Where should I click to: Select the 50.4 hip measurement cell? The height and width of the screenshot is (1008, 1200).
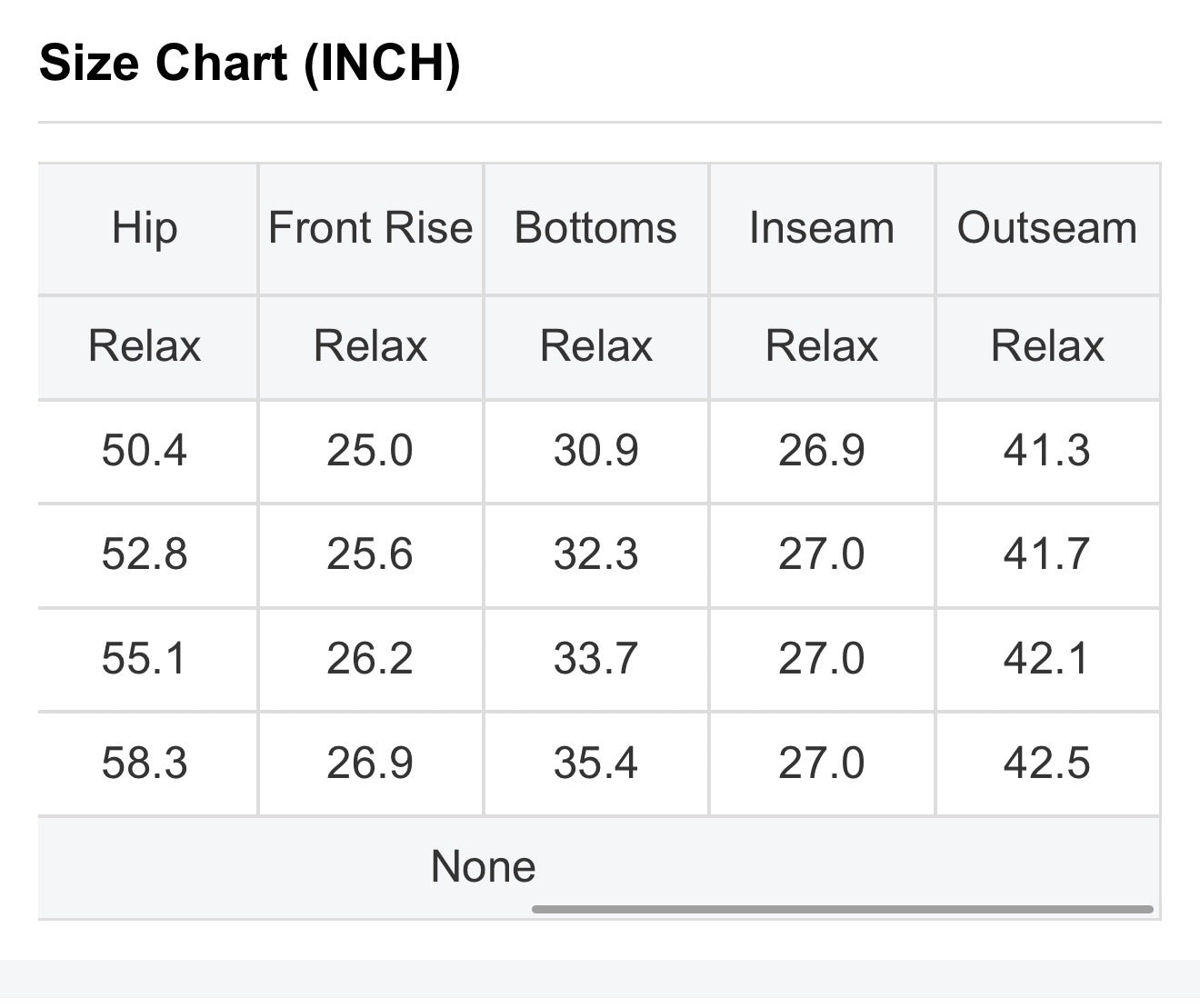click(x=145, y=450)
